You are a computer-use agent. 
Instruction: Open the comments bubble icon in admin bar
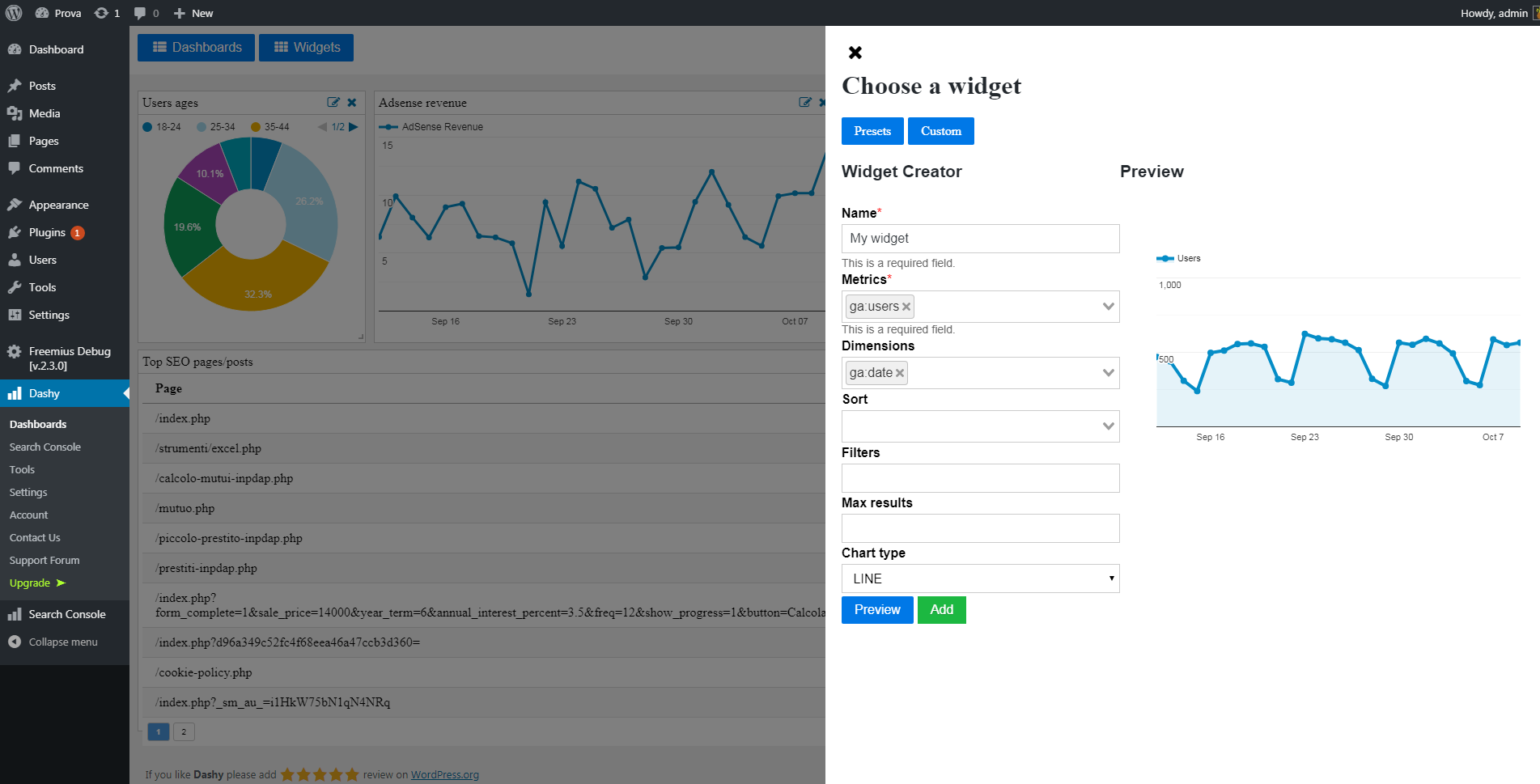(141, 13)
